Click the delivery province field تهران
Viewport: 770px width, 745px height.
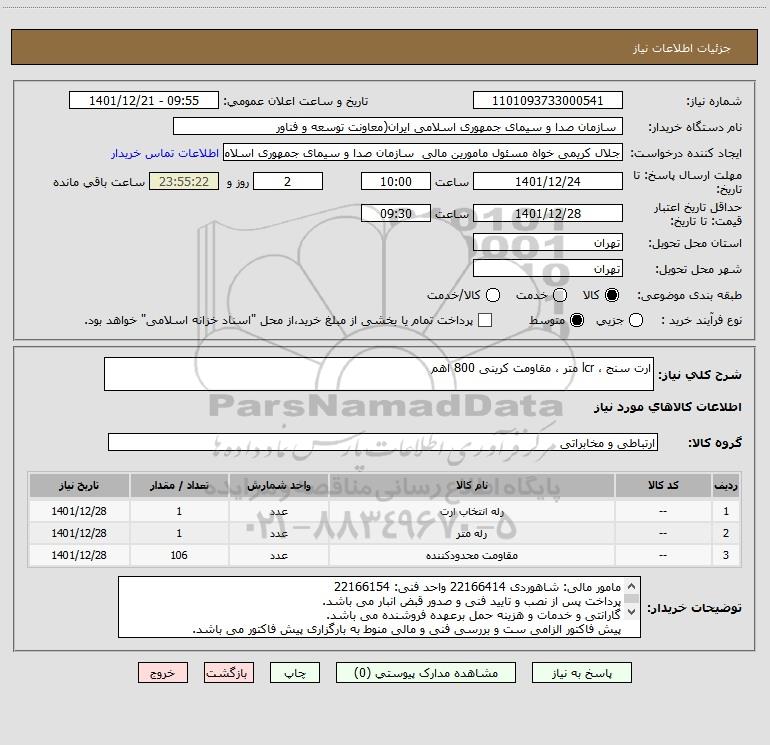coord(548,243)
